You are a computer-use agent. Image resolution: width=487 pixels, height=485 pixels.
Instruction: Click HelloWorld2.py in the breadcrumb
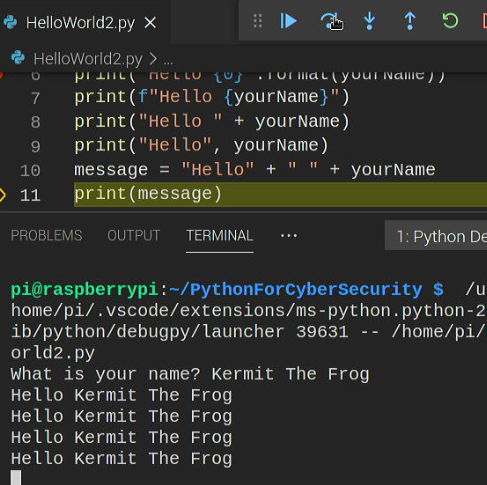coord(88,59)
